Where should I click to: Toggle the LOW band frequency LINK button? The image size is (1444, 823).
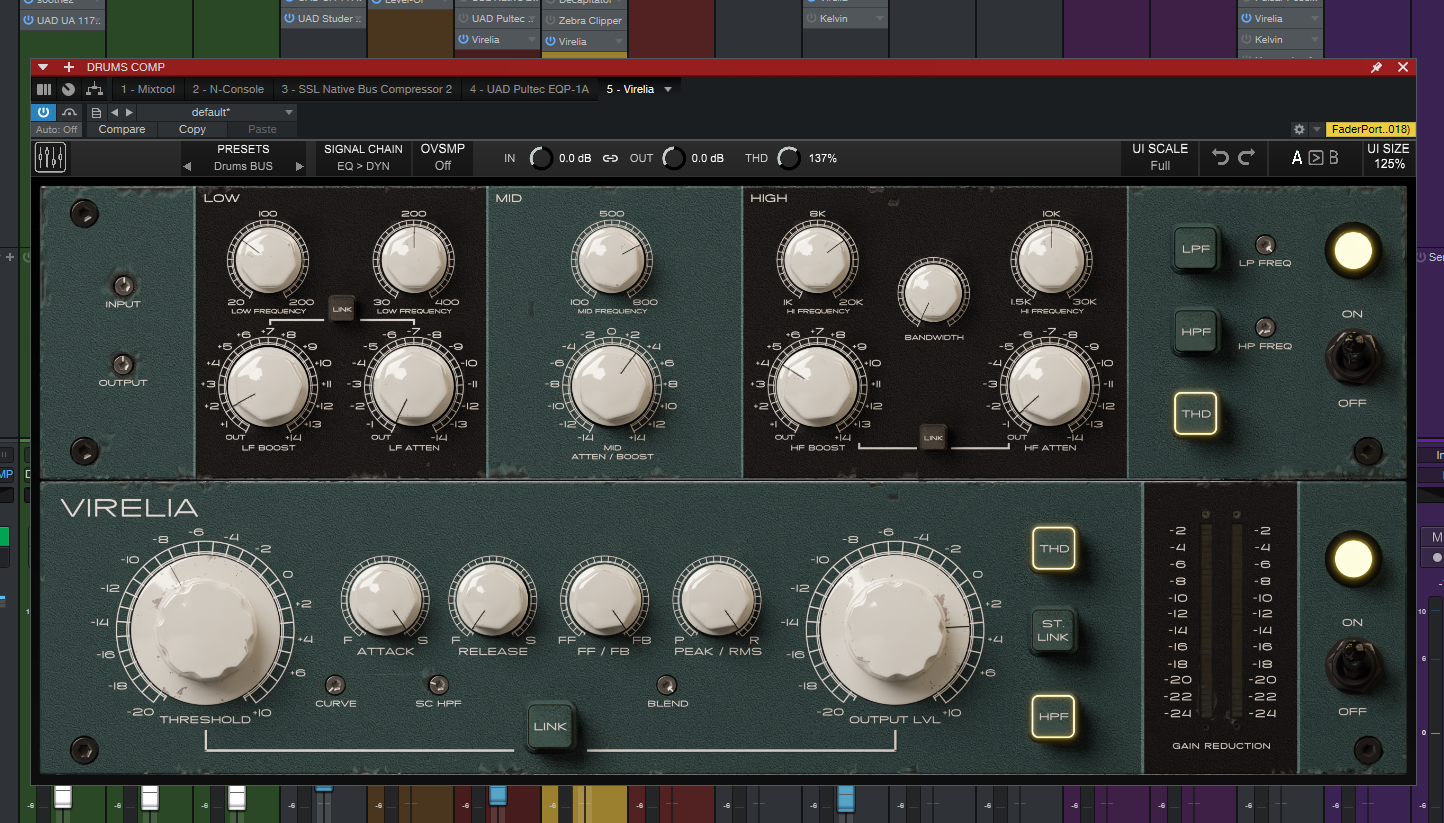coord(342,309)
